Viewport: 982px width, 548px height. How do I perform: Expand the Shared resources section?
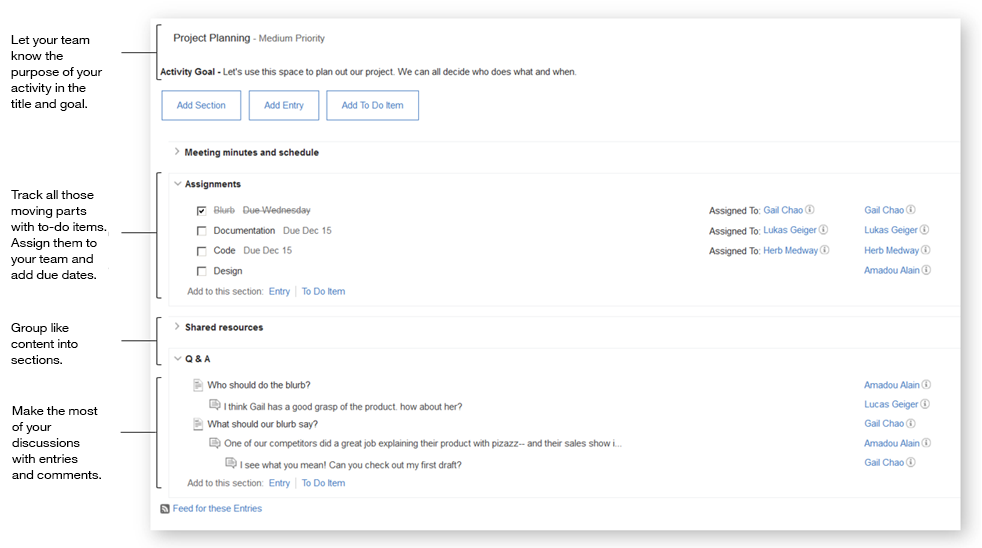point(177,327)
